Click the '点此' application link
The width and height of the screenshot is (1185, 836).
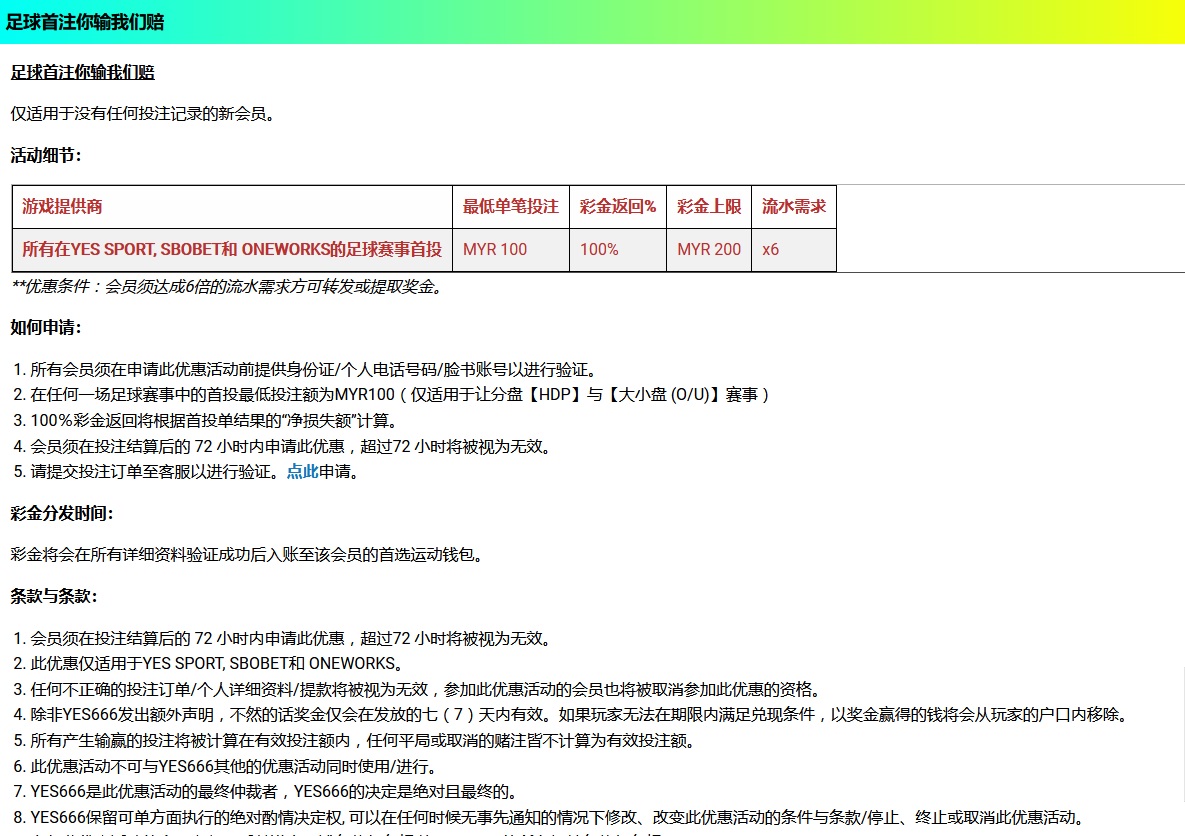click(x=302, y=472)
